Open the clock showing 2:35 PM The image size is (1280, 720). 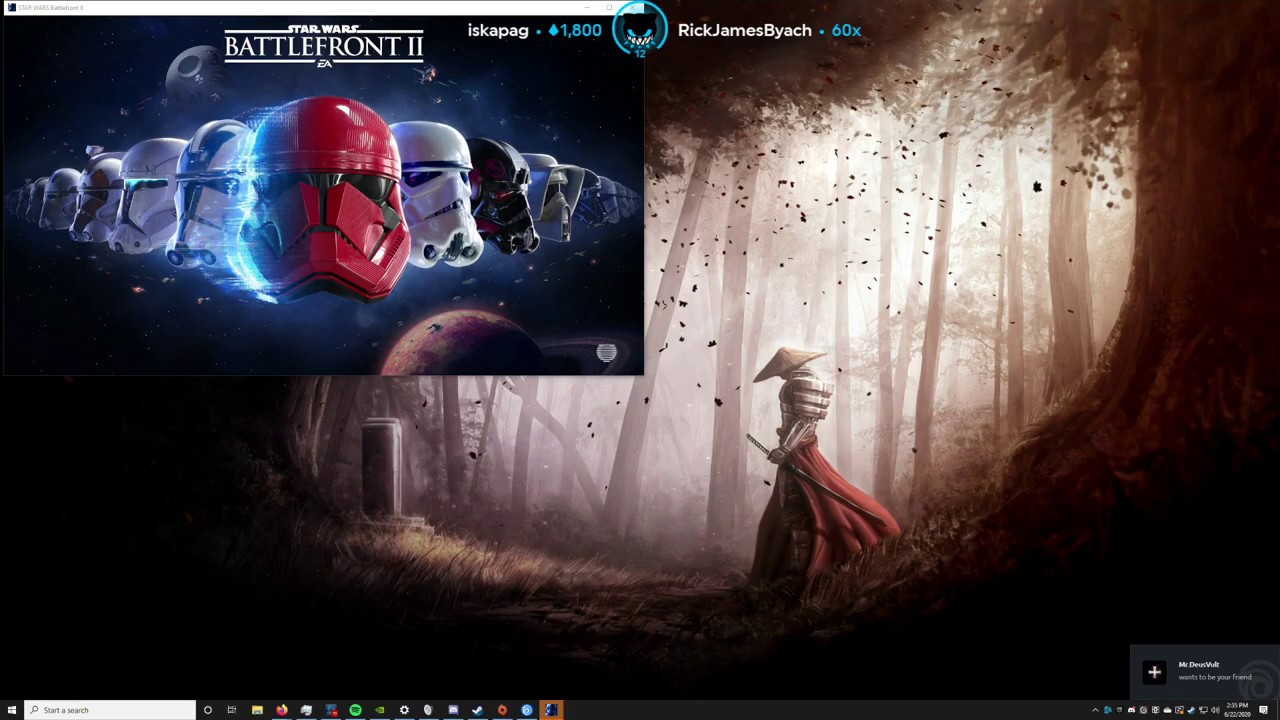(1237, 710)
